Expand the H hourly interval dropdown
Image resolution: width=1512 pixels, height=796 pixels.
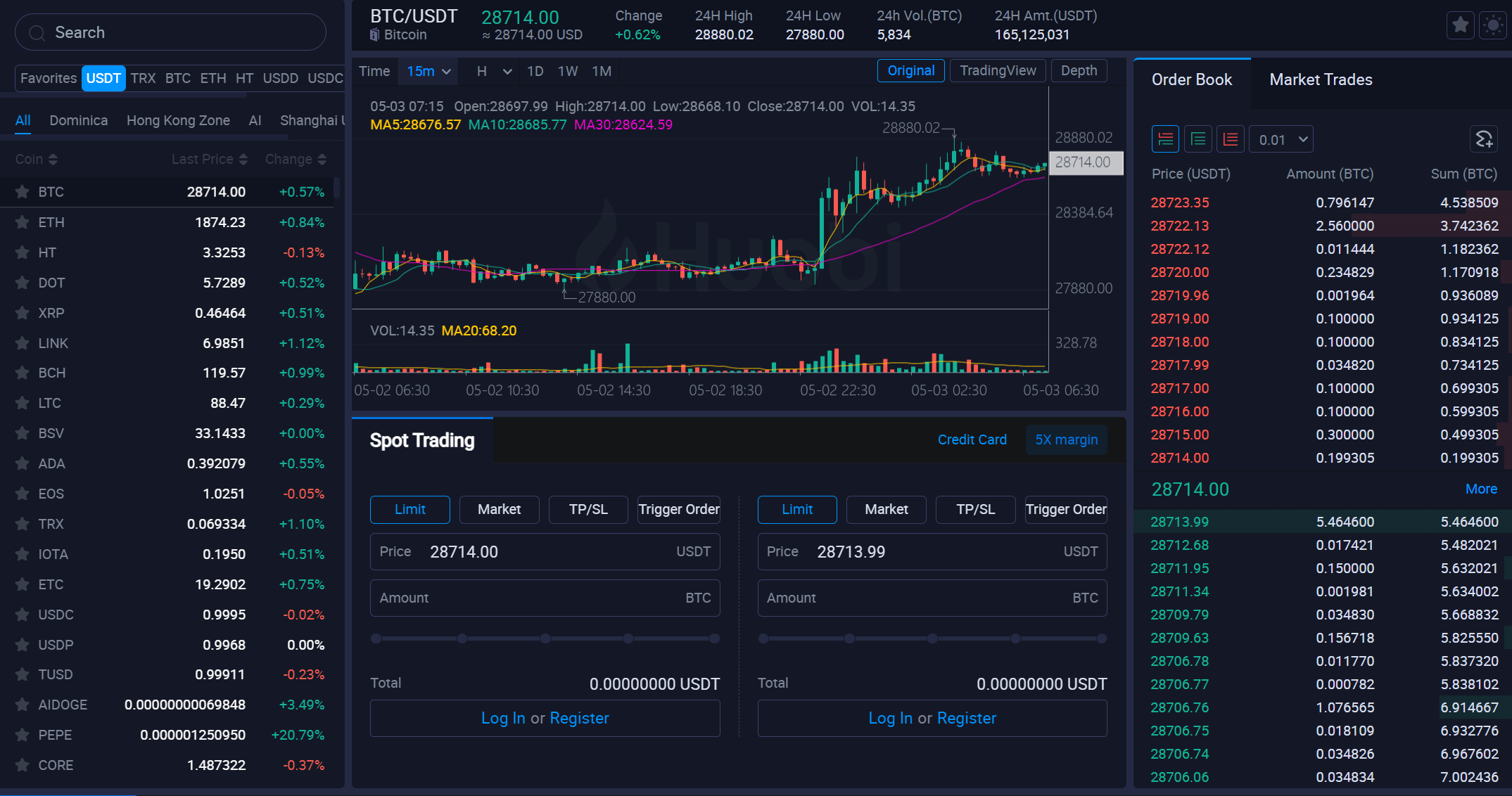494,71
